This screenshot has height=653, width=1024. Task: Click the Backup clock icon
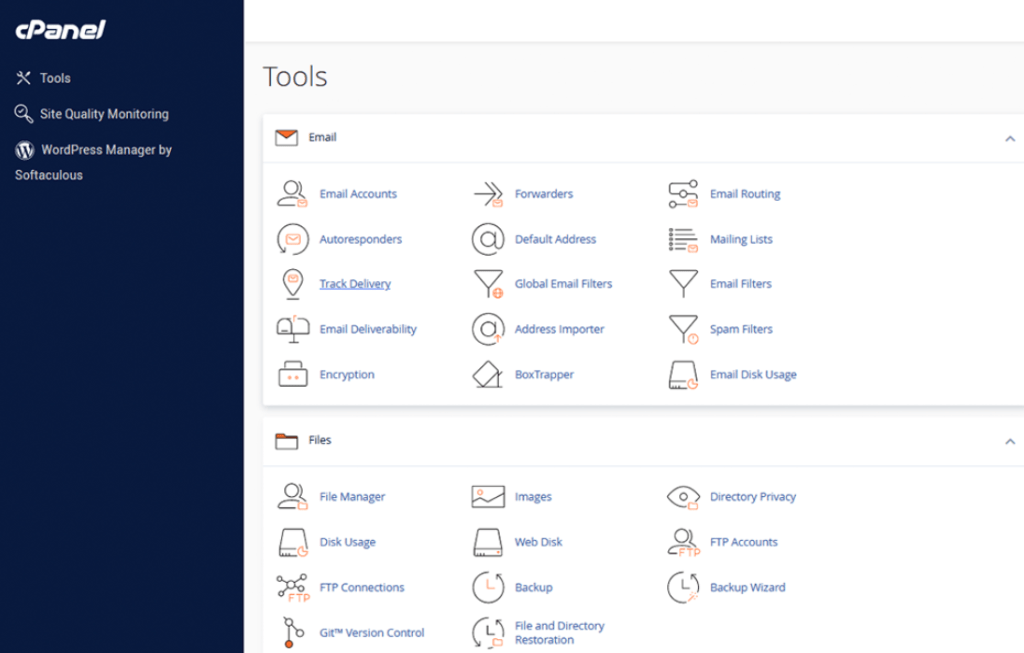(x=488, y=587)
